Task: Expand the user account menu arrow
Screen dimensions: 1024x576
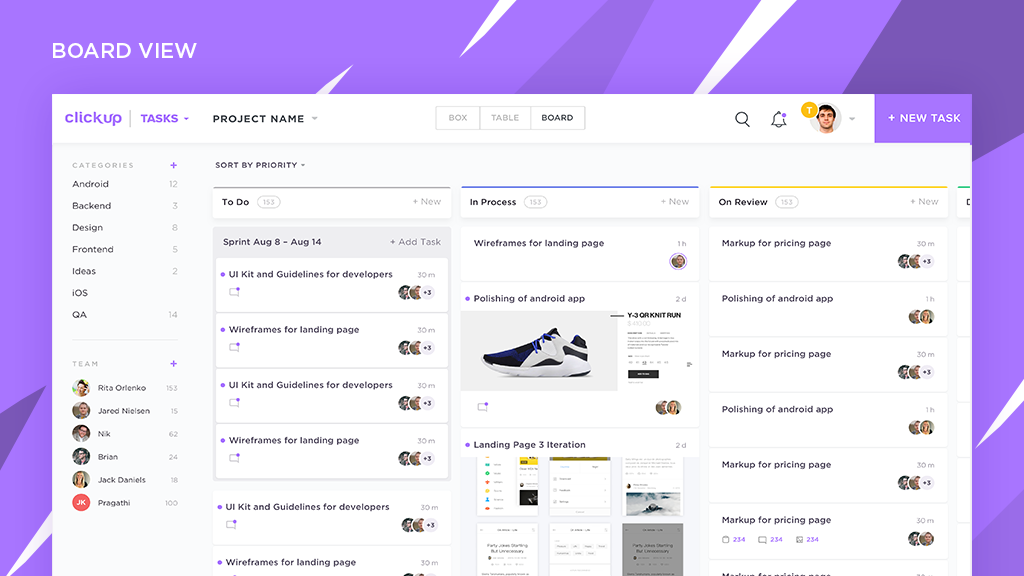Action: click(x=852, y=119)
